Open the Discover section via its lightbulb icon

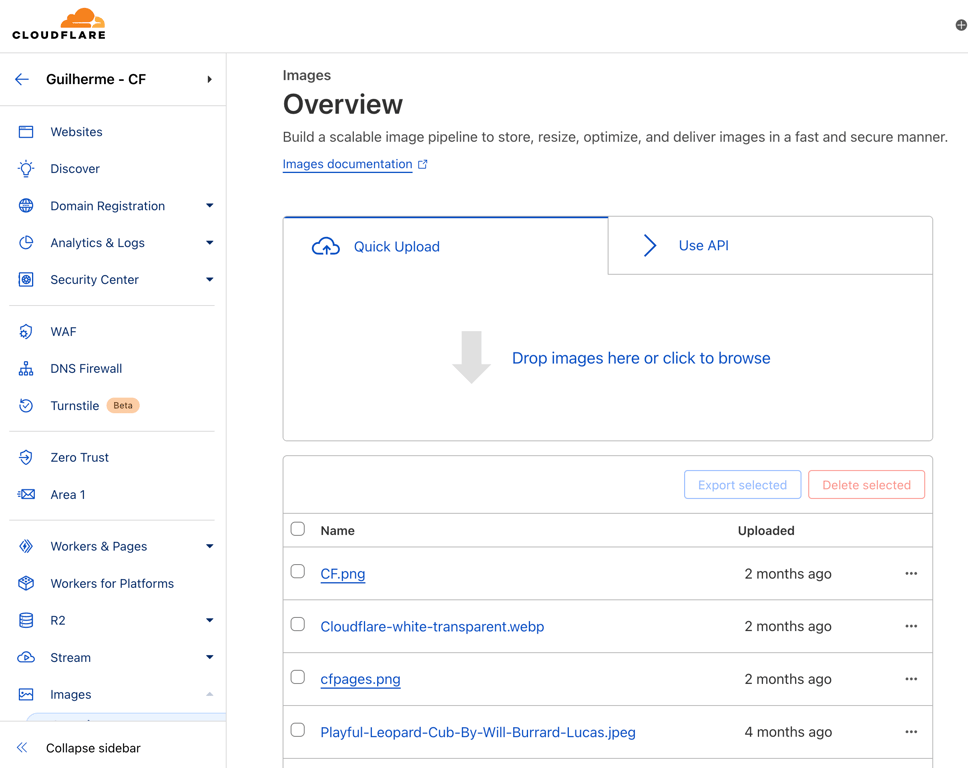27,168
